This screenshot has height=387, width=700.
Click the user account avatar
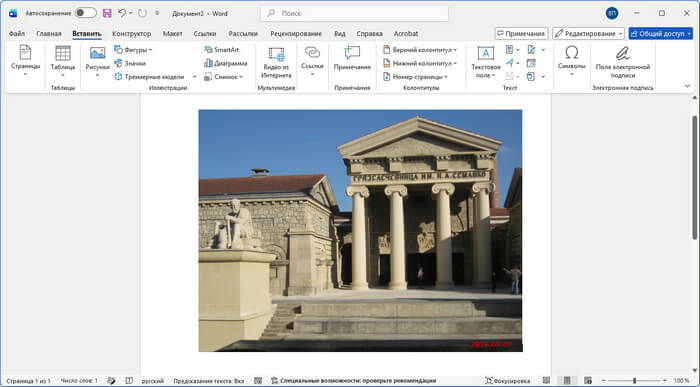(612, 13)
